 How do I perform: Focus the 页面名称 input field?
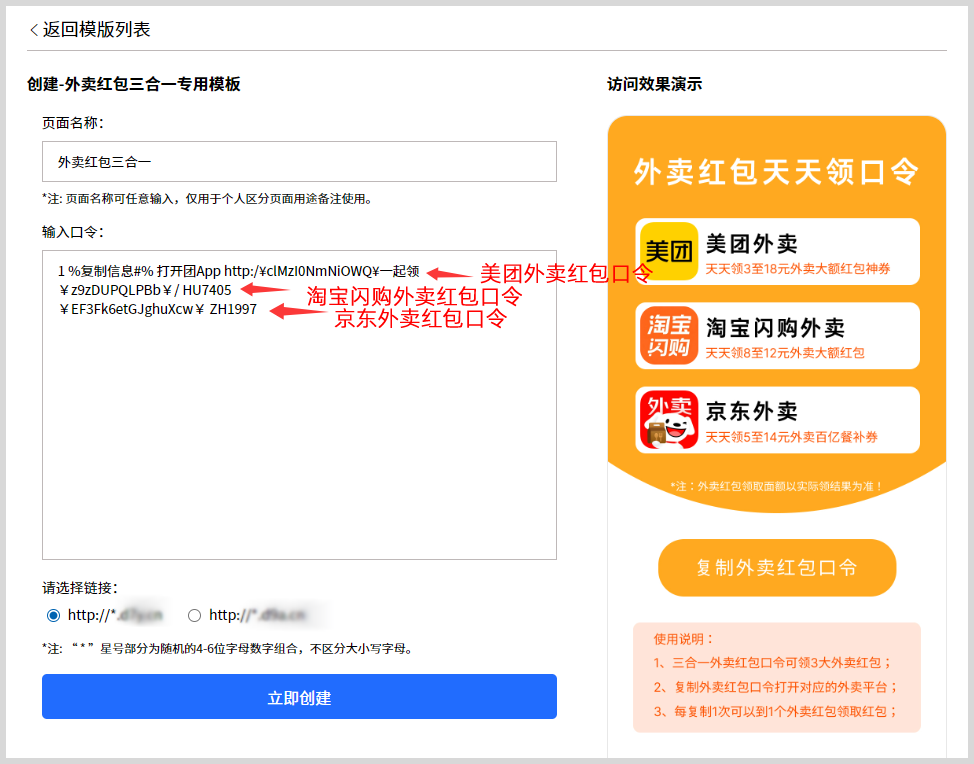[x=299, y=161]
